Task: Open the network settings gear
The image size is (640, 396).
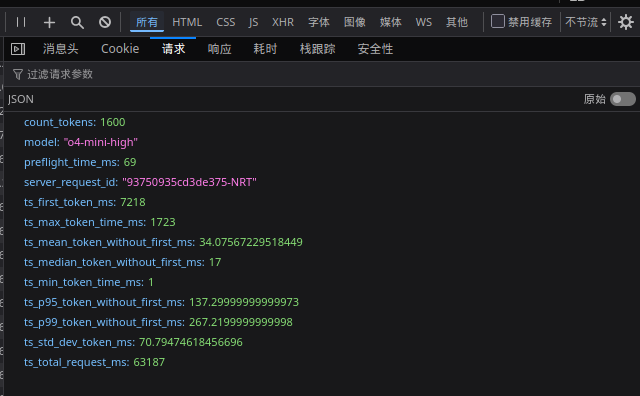Action: pyautogui.click(x=625, y=22)
